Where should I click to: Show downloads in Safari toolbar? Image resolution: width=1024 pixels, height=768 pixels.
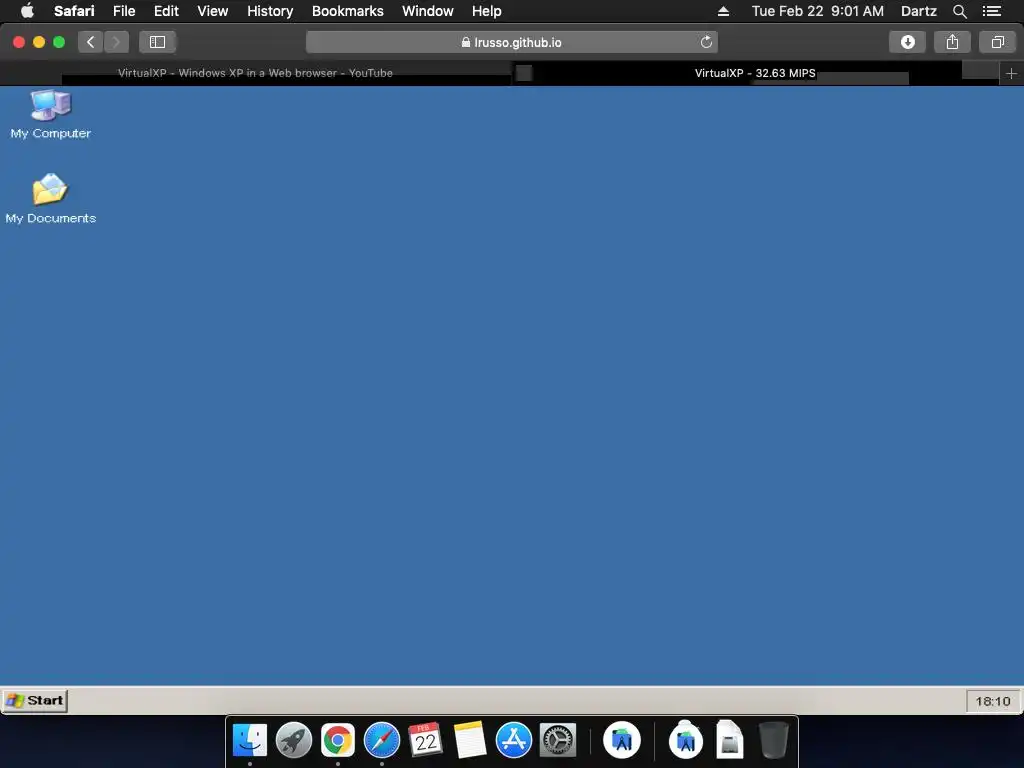tap(907, 42)
